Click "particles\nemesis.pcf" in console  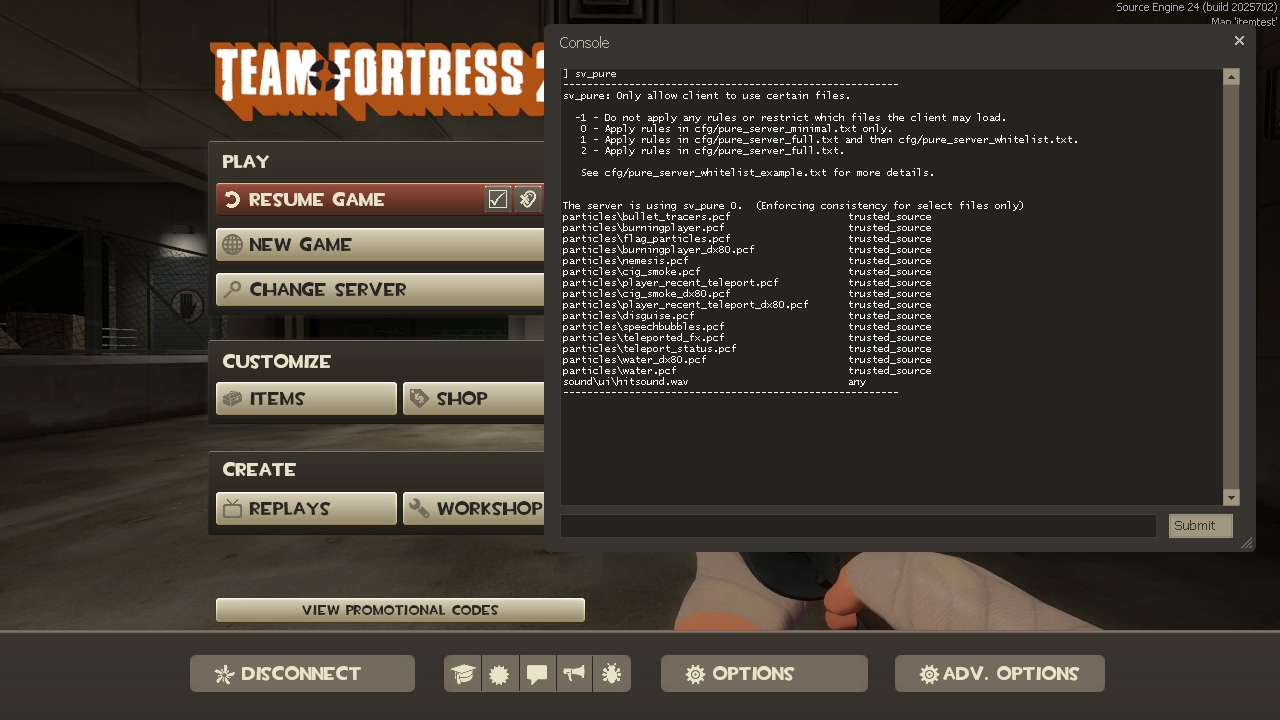coord(625,261)
